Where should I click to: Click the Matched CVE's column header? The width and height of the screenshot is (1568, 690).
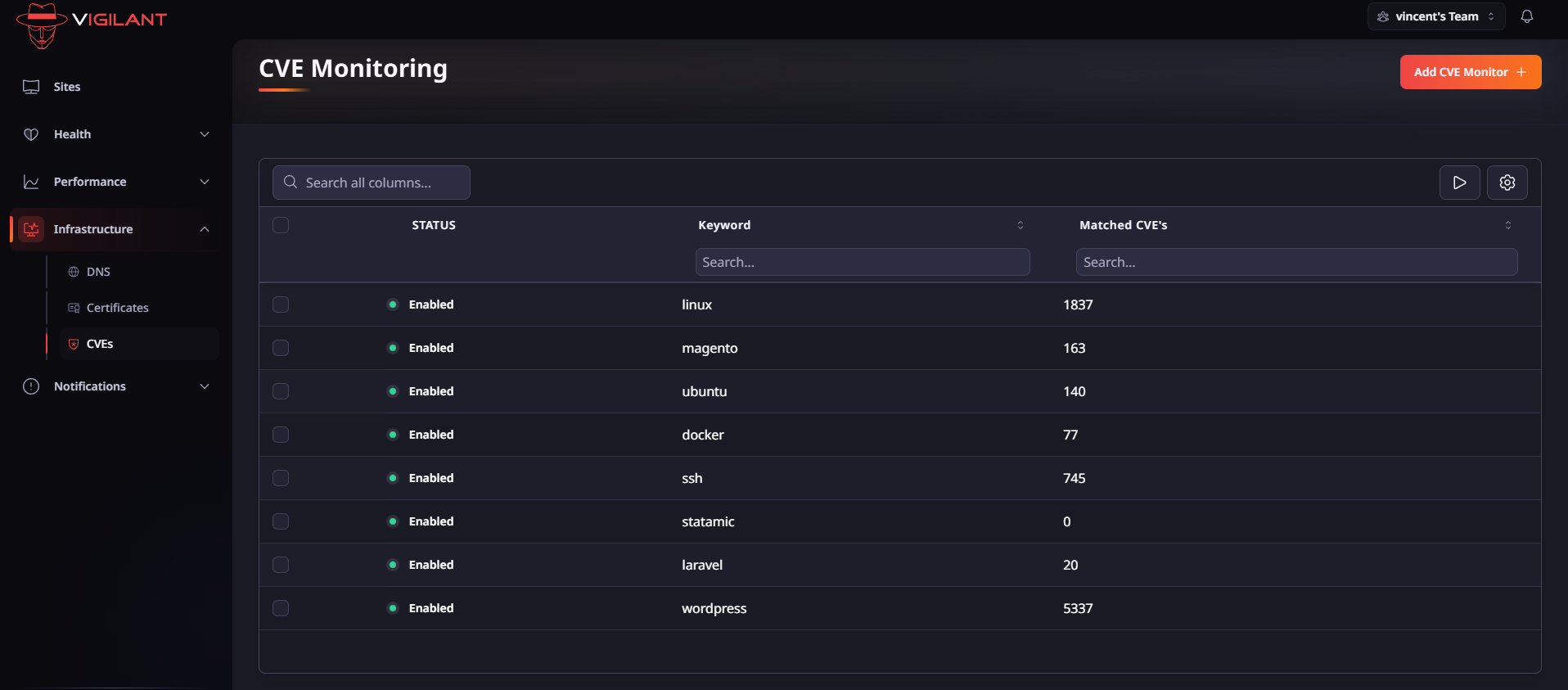tap(1124, 225)
